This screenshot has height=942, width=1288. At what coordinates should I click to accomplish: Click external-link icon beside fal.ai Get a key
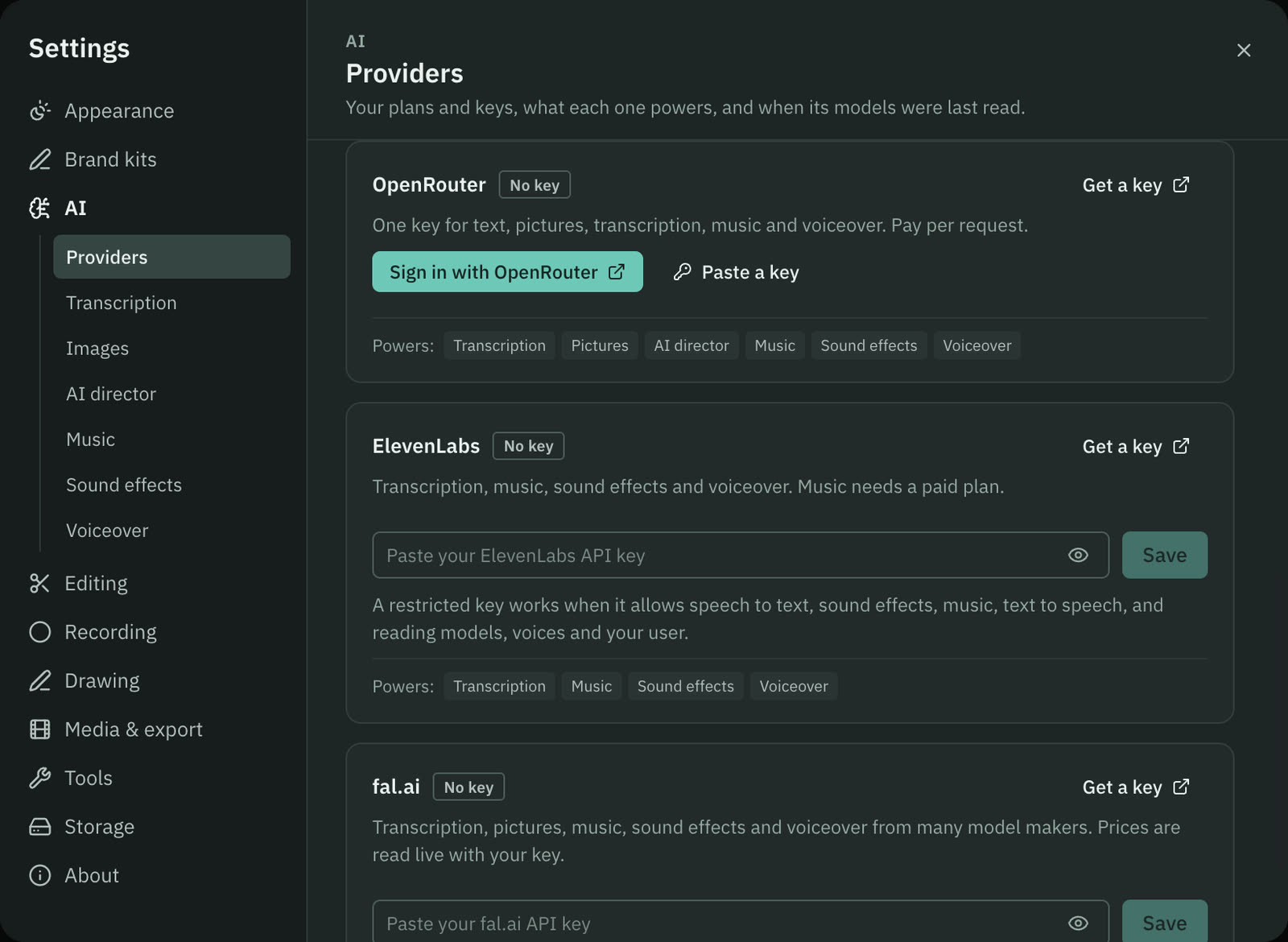1181,787
